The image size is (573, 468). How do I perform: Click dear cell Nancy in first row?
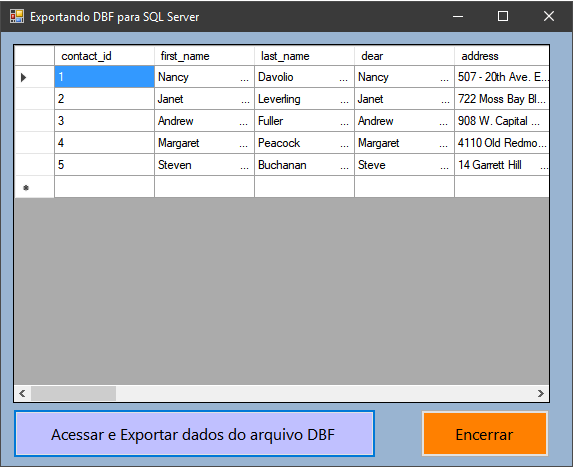[x=405, y=77]
